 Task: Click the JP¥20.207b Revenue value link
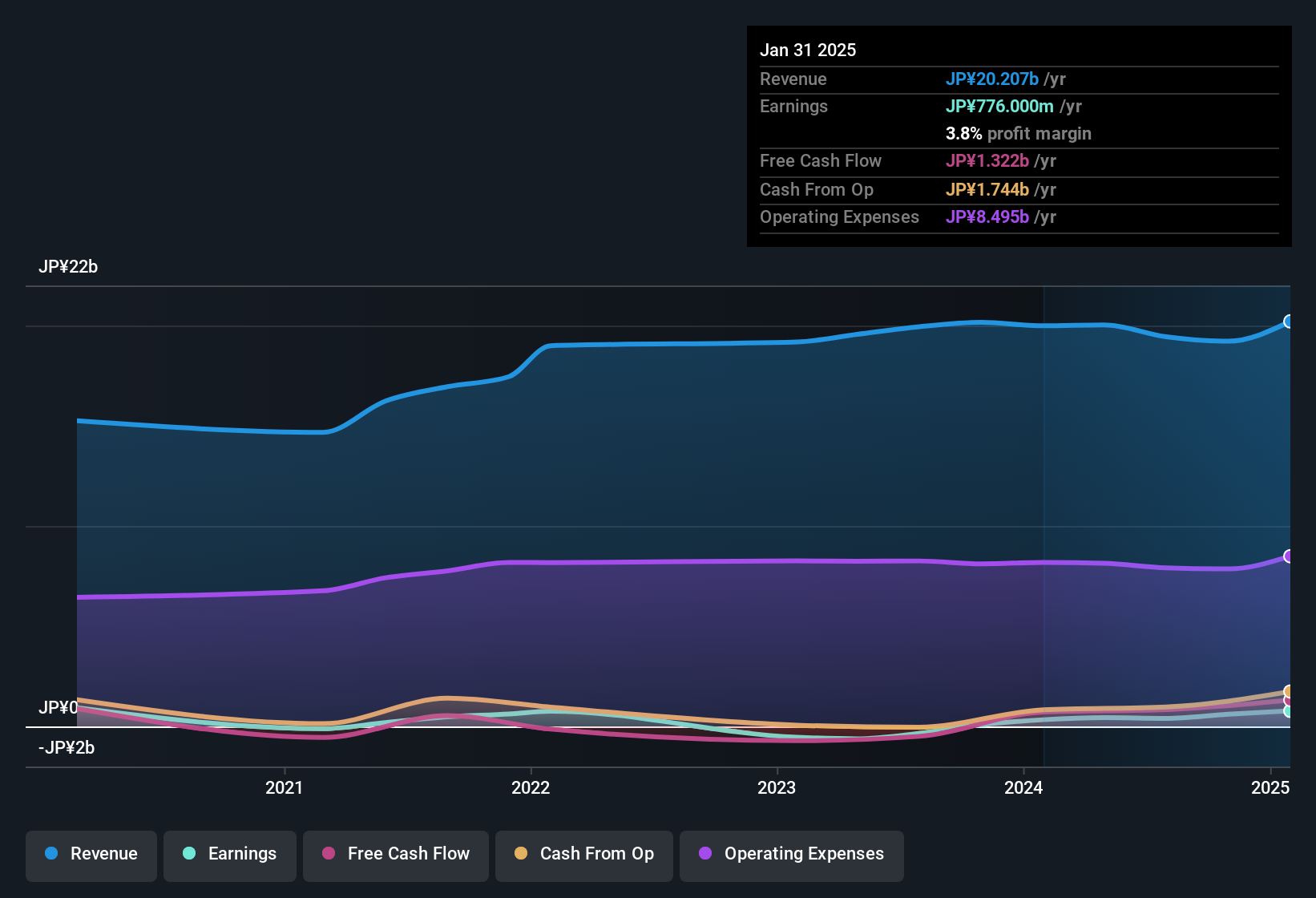click(993, 79)
